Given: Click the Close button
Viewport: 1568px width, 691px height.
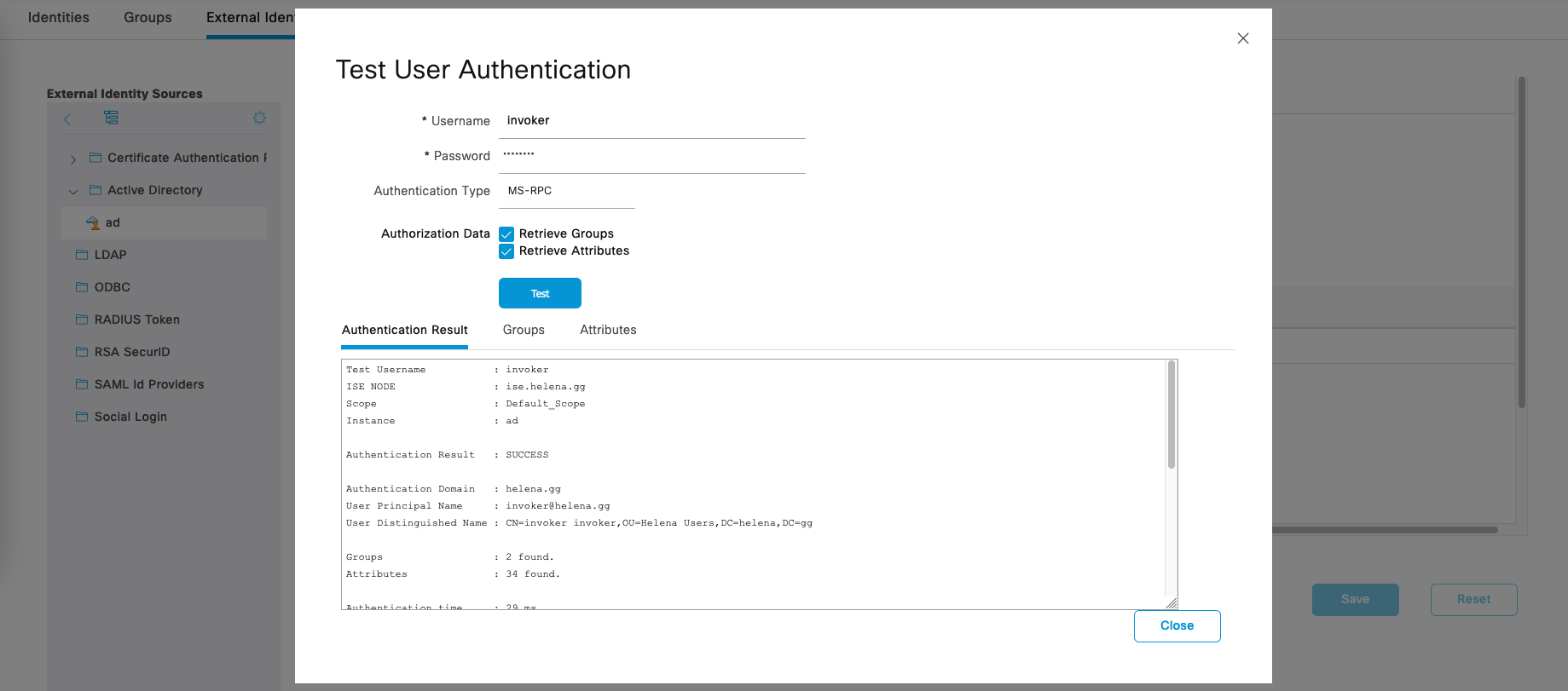Looking at the screenshot, I should 1177,626.
